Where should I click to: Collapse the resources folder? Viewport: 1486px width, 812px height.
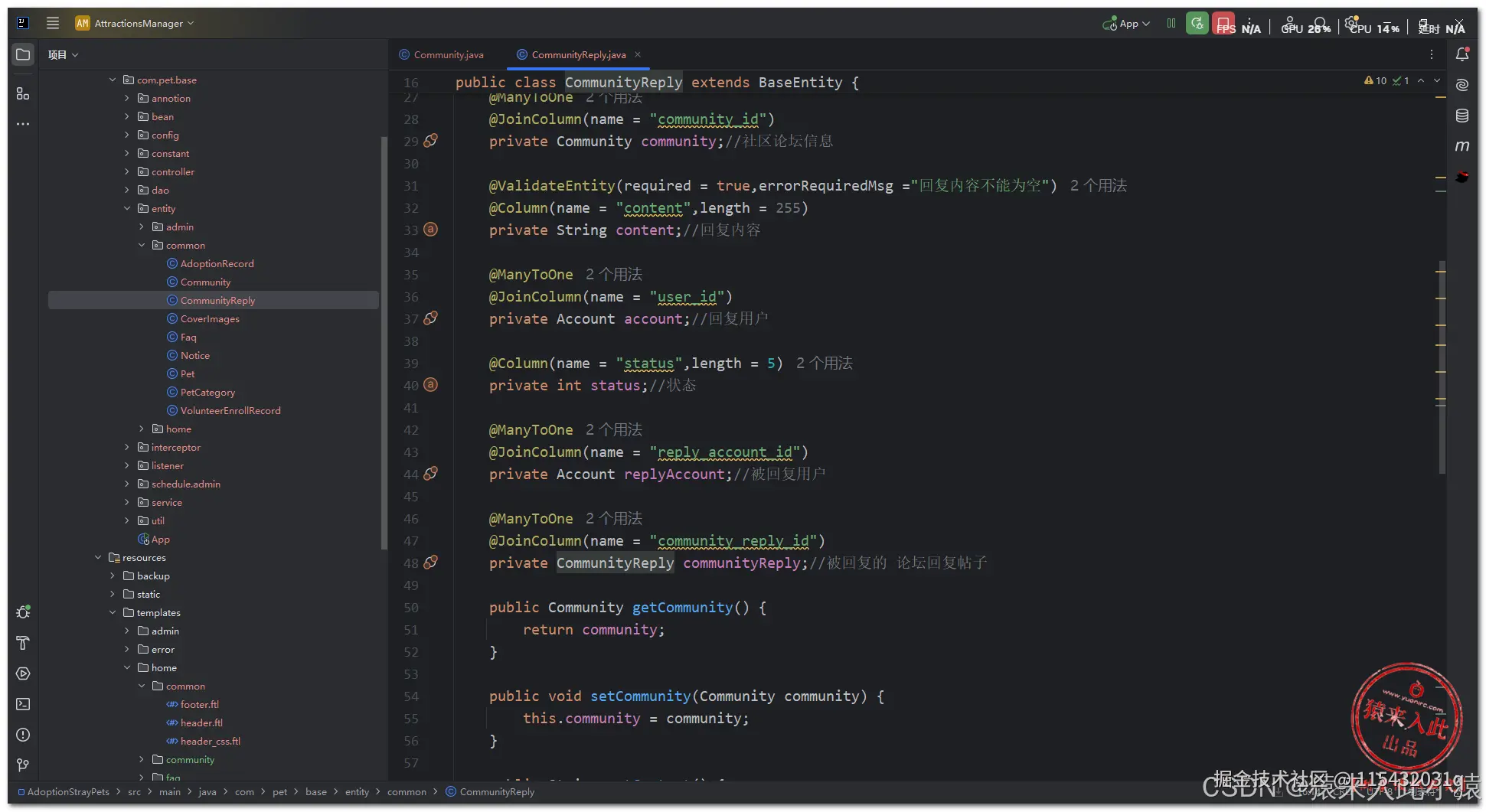[x=98, y=557]
